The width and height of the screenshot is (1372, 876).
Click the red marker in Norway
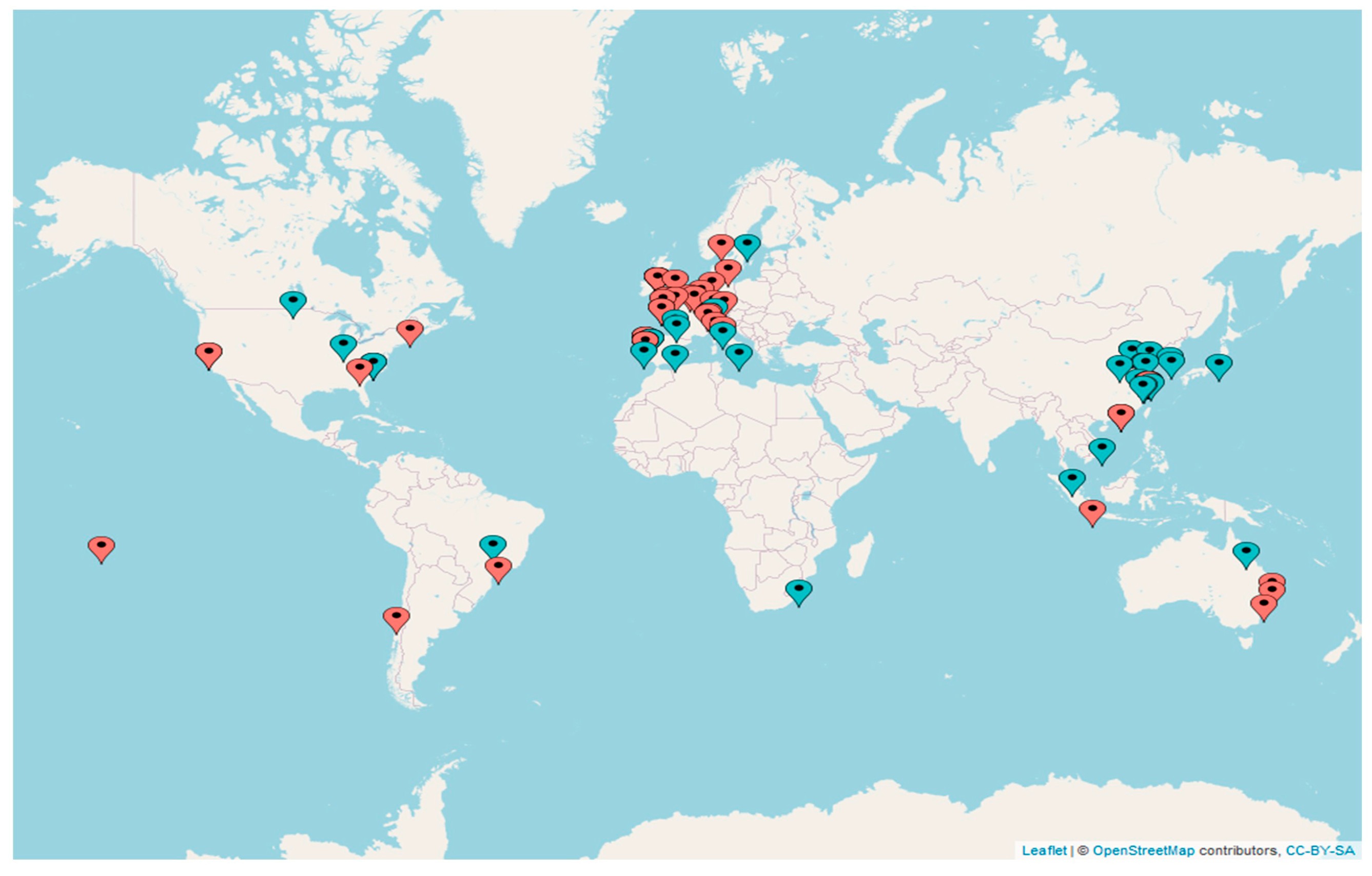click(x=721, y=246)
